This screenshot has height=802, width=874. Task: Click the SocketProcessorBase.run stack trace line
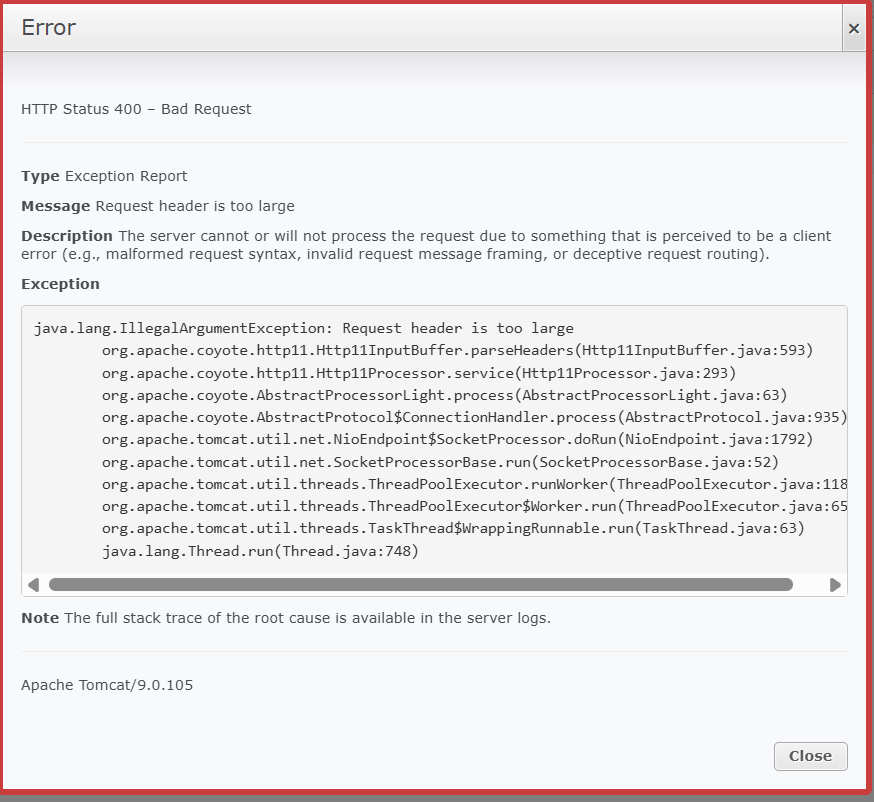[440, 462]
